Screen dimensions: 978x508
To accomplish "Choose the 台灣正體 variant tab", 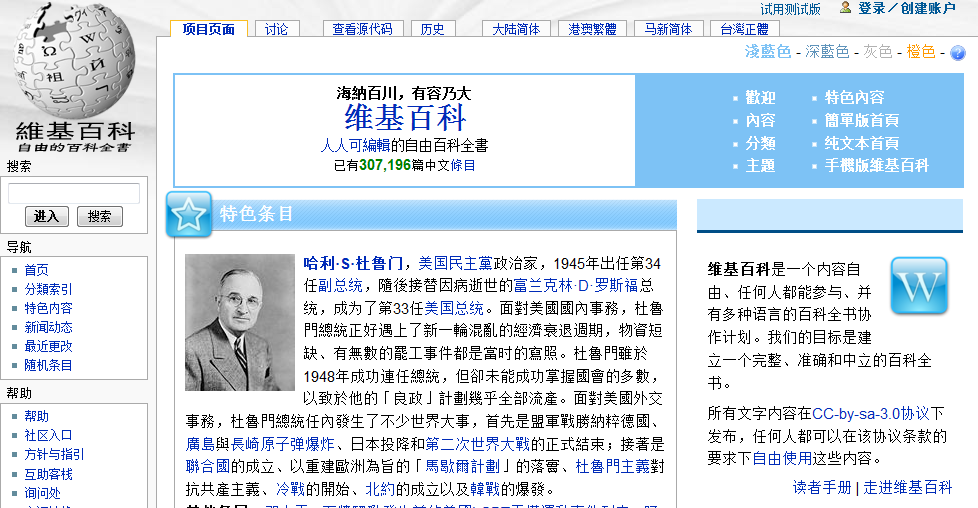I will point(745,29).
